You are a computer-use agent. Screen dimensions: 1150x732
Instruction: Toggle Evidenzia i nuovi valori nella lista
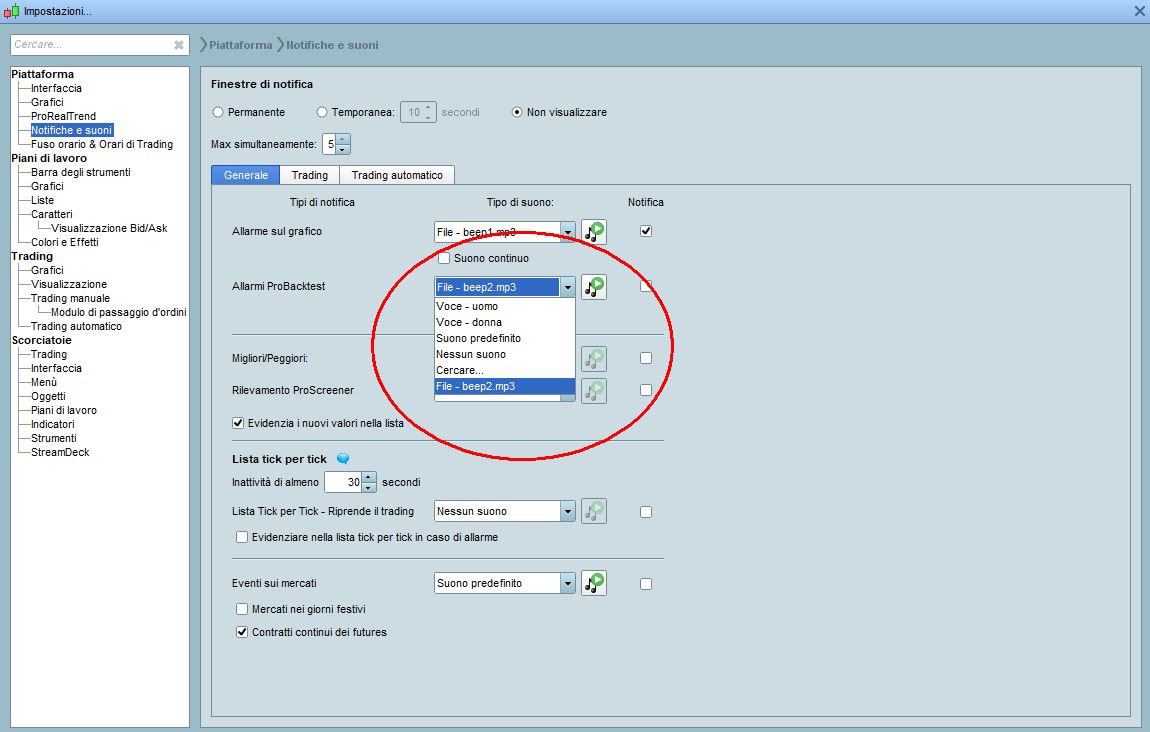[238, 423]
